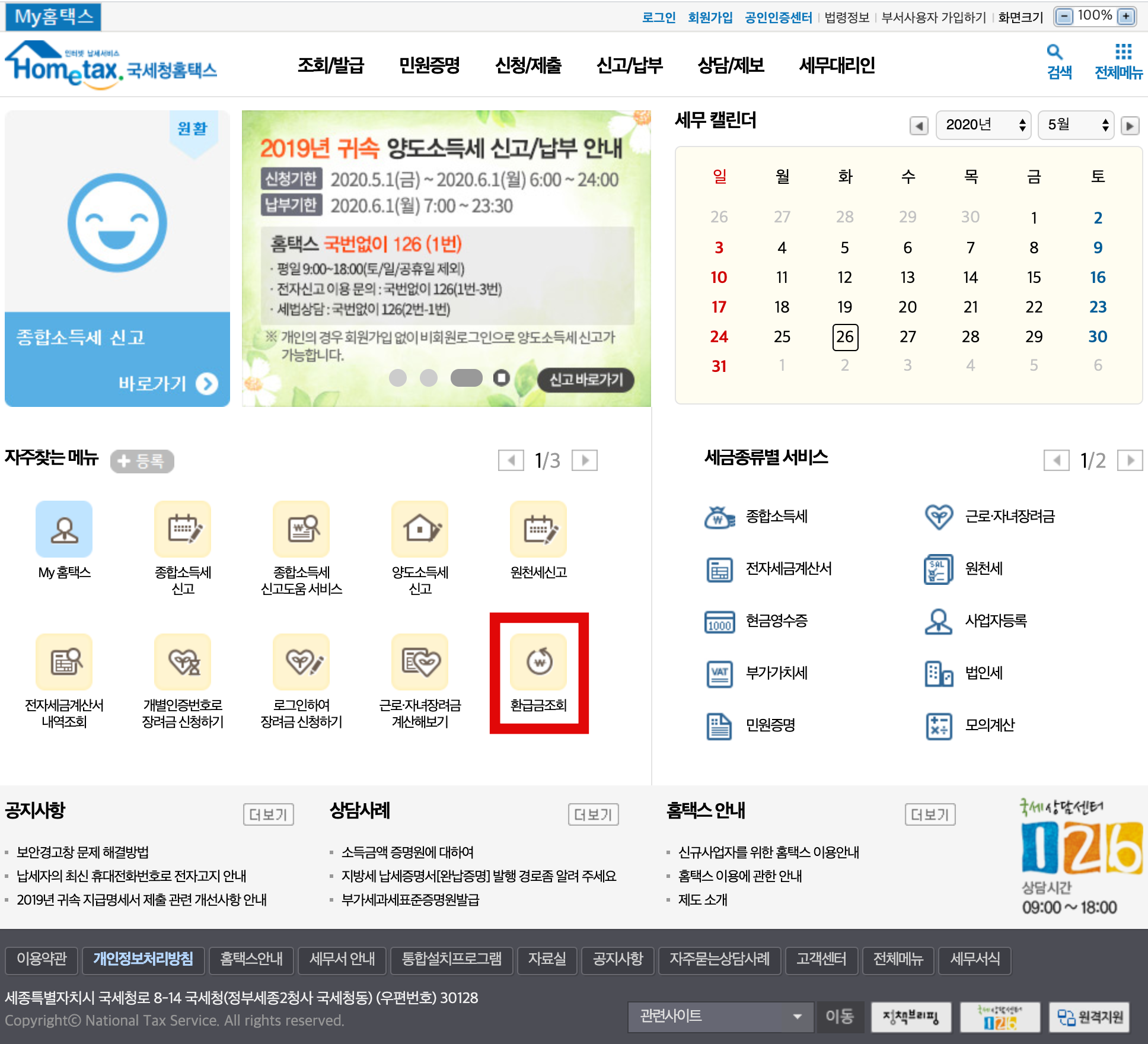Click the 근로·자녀장려금 계산해보기 icon
The height and width of the screenshot is (1044, 1148).
click(x=420, y=662)
